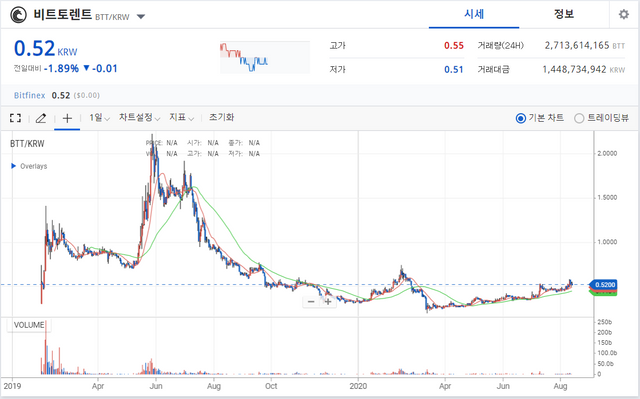
Task: Click the Oct label on time axis
Action: click(x=271, y=386)
